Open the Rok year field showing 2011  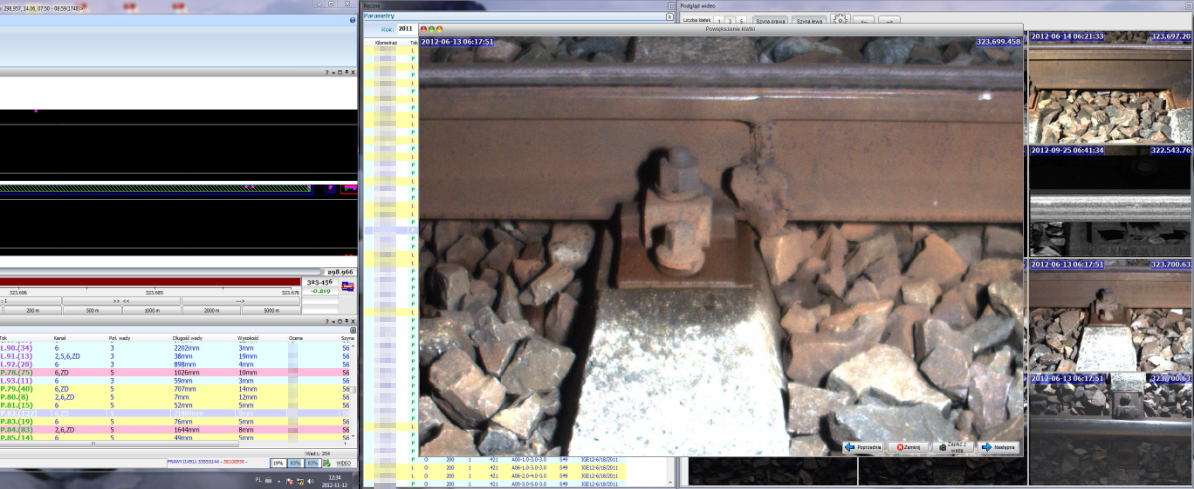(406, 29)
